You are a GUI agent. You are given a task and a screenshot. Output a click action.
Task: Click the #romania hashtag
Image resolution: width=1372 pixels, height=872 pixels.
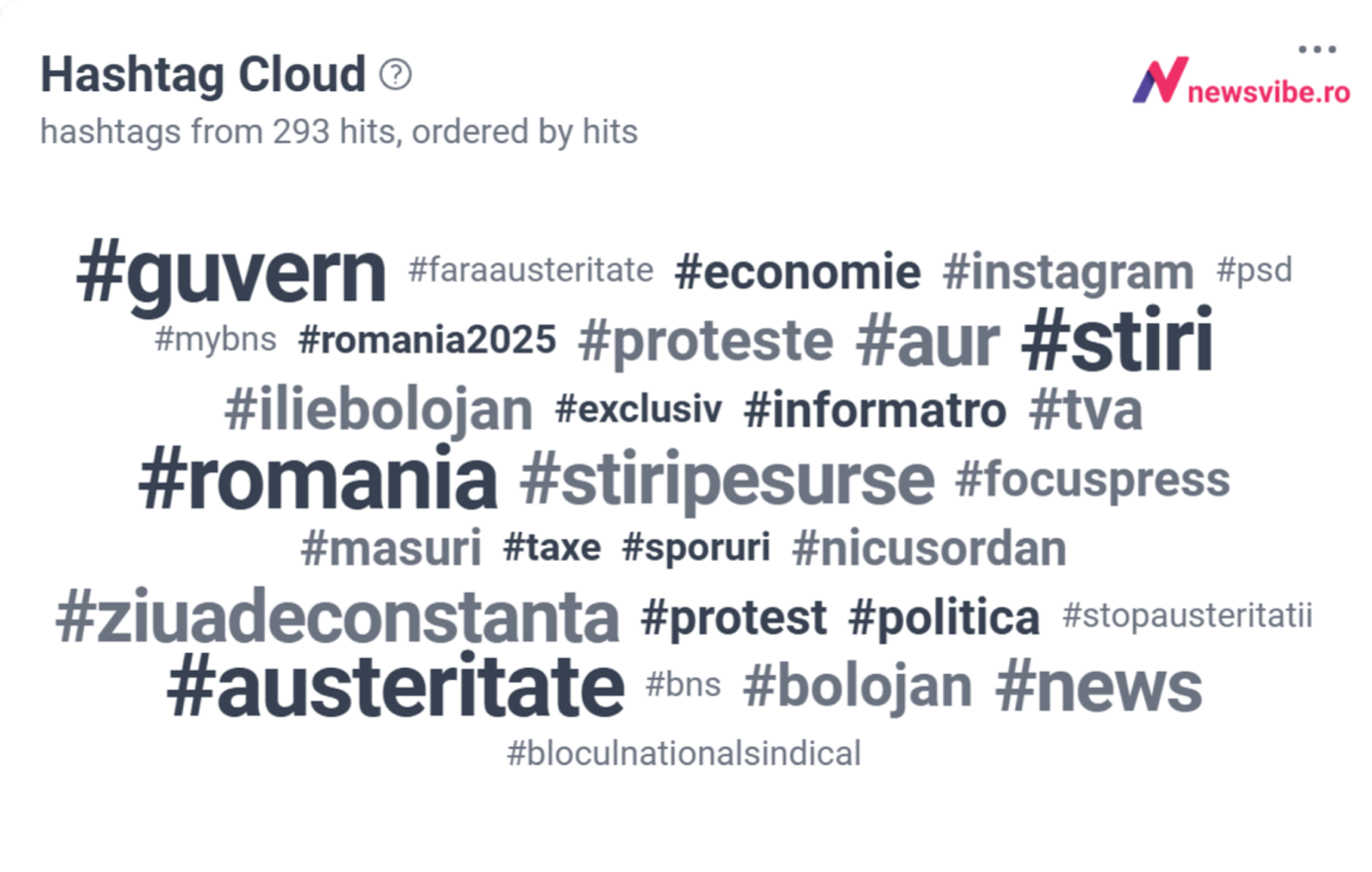[x=318, y=479]
